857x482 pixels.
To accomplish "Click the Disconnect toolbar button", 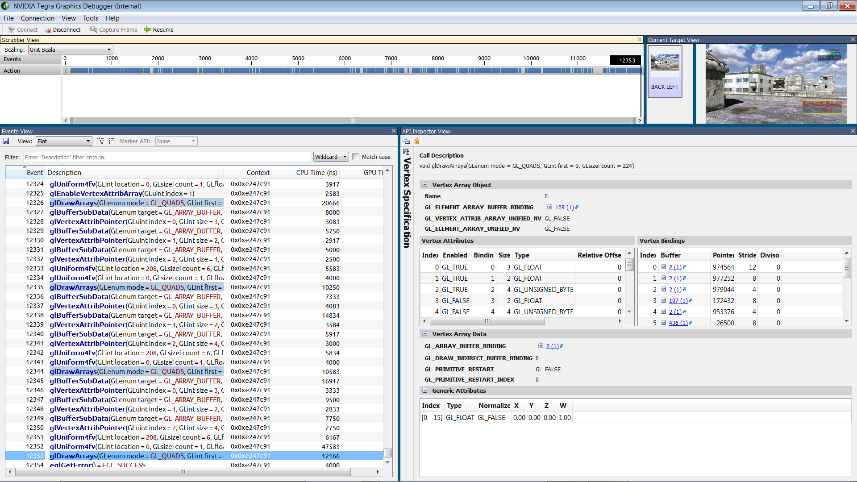I will coord(62,30).
